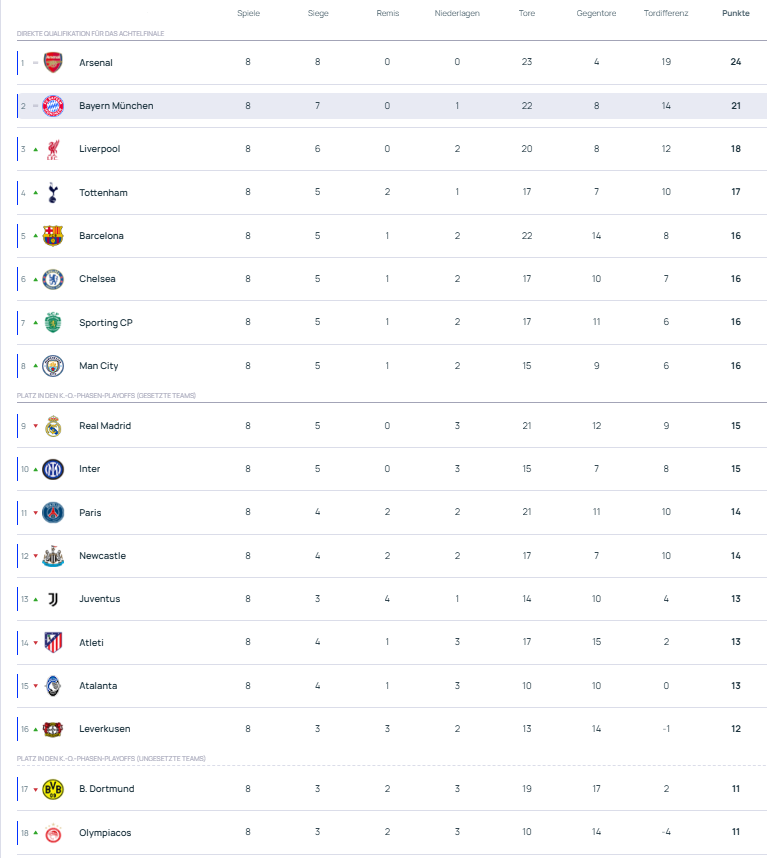Open the Sporting CP team link

pyautogui.click(x=105, y=323)
